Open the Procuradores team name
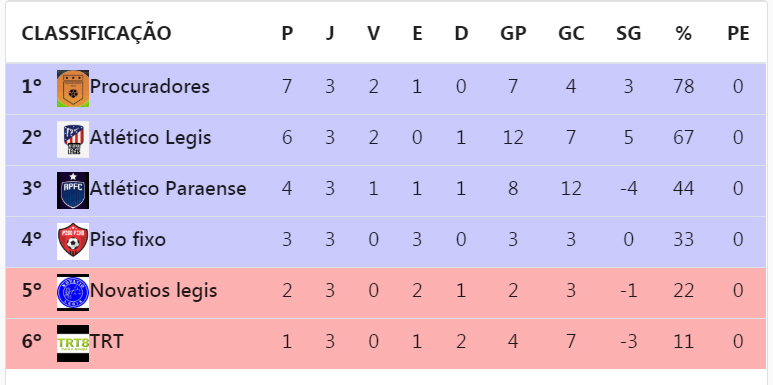This screenshot has width=773, height=385. [150, 87]
